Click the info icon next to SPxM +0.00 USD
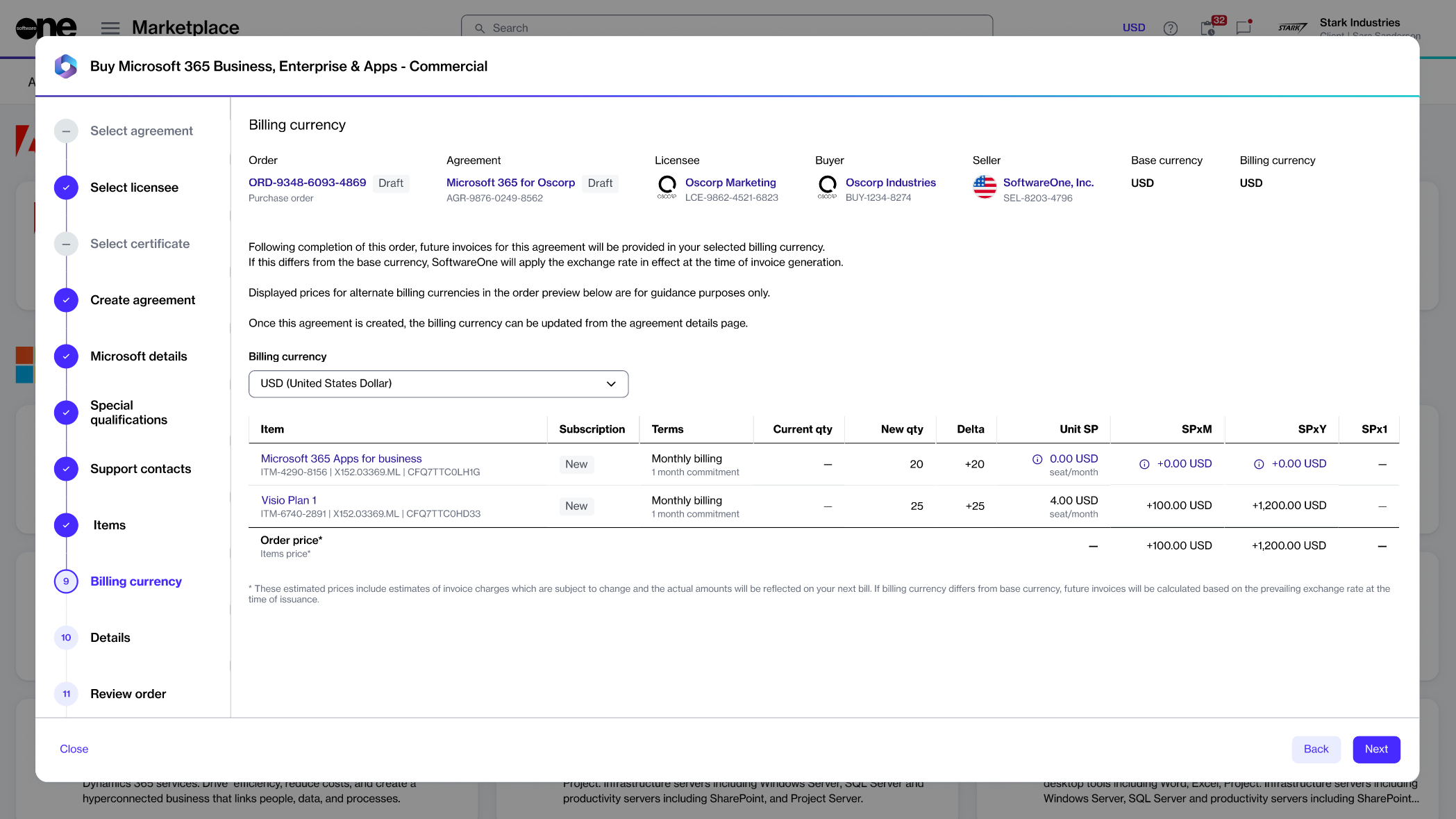This screenshot has width=1456, height=819. pos(1144,464)
